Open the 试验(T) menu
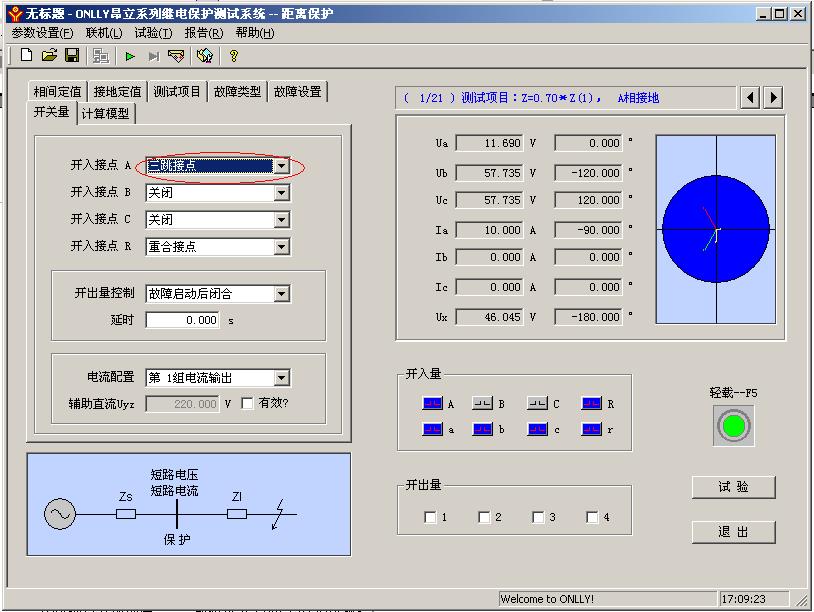Image resolution: width=814 pixels, height=612 pixels. coord(153,33)
